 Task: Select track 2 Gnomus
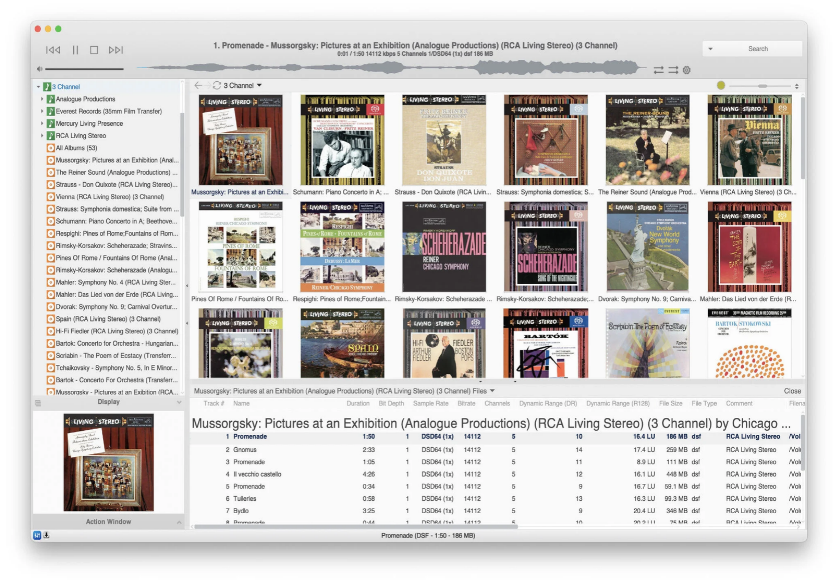496,450
